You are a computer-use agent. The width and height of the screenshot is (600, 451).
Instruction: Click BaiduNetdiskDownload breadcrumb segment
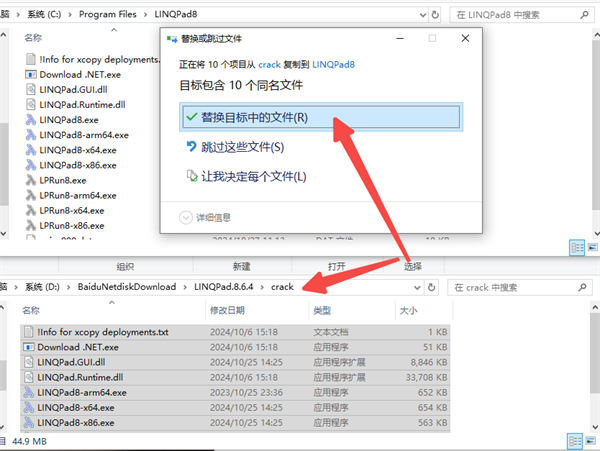tap(127, 287)
